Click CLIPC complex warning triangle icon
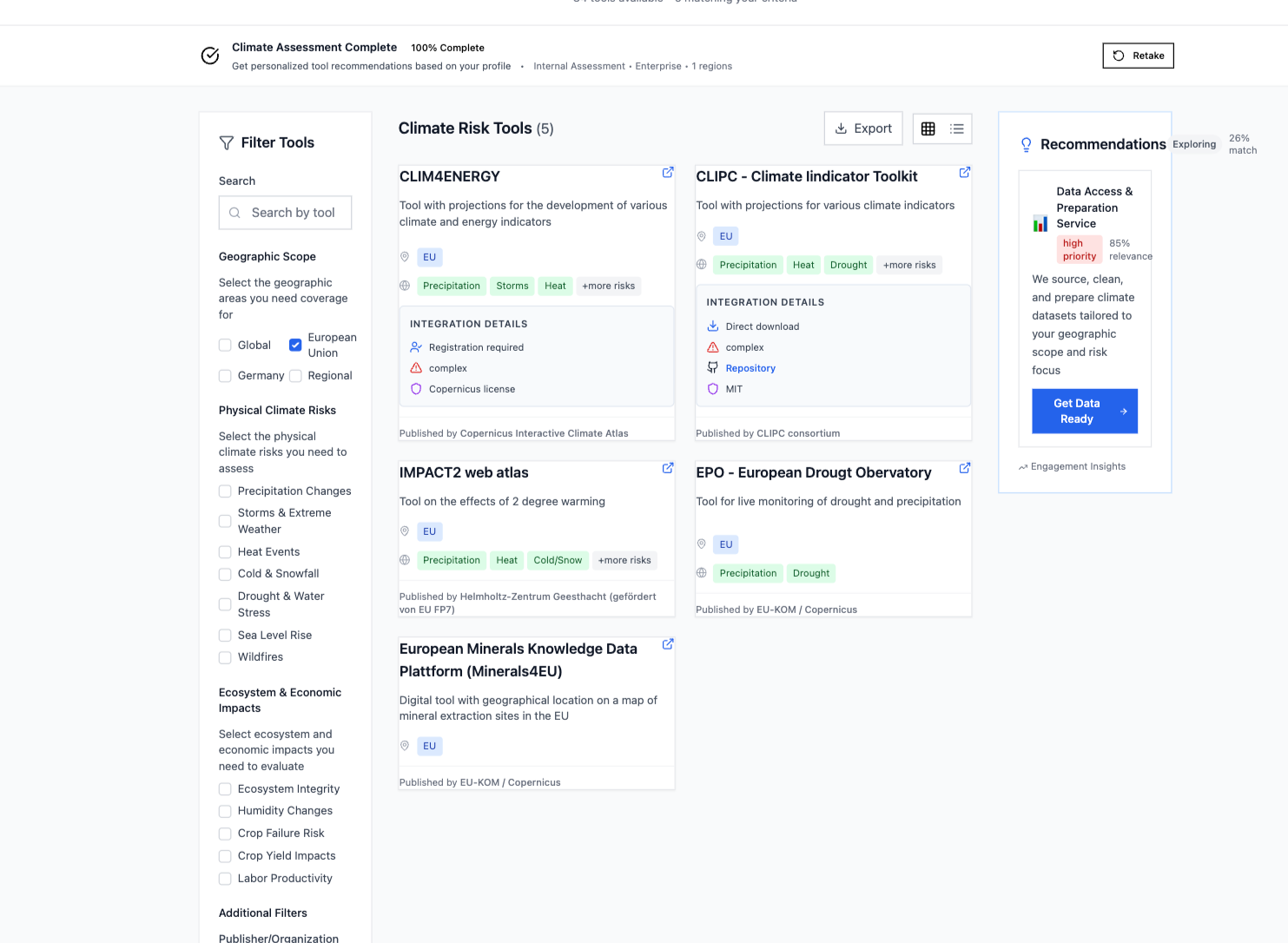Screen dimensions: 1288x943 tap(713, 347)
